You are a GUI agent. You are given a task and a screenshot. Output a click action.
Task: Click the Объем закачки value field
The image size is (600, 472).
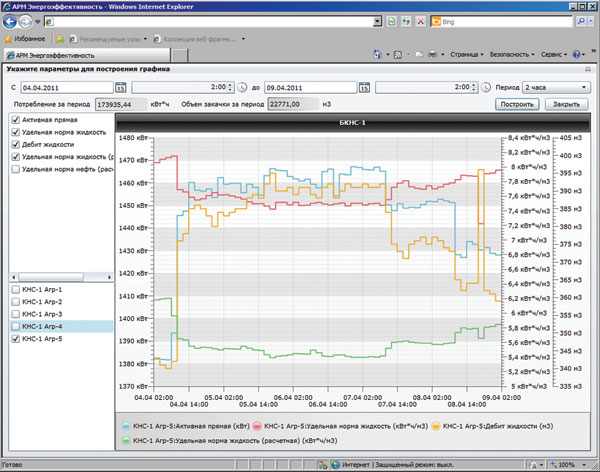[x=293, y=104]
